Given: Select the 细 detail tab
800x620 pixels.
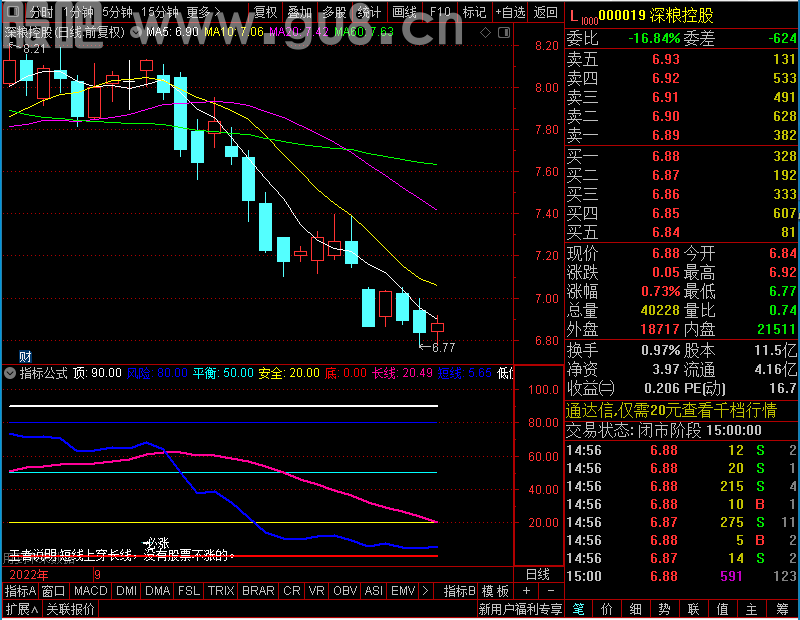Looking at the screenshot, I should point(636,609).
